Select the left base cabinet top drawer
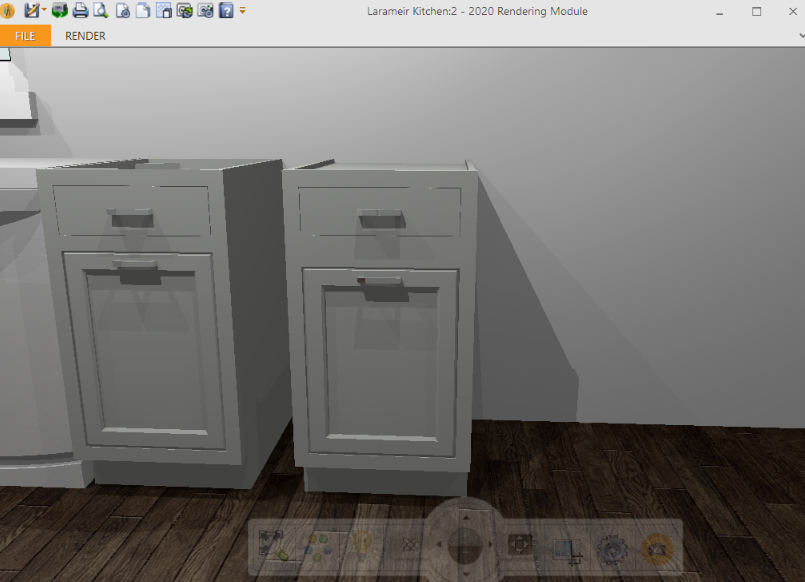Screen dimensions: 805x582 click(132, 210)
